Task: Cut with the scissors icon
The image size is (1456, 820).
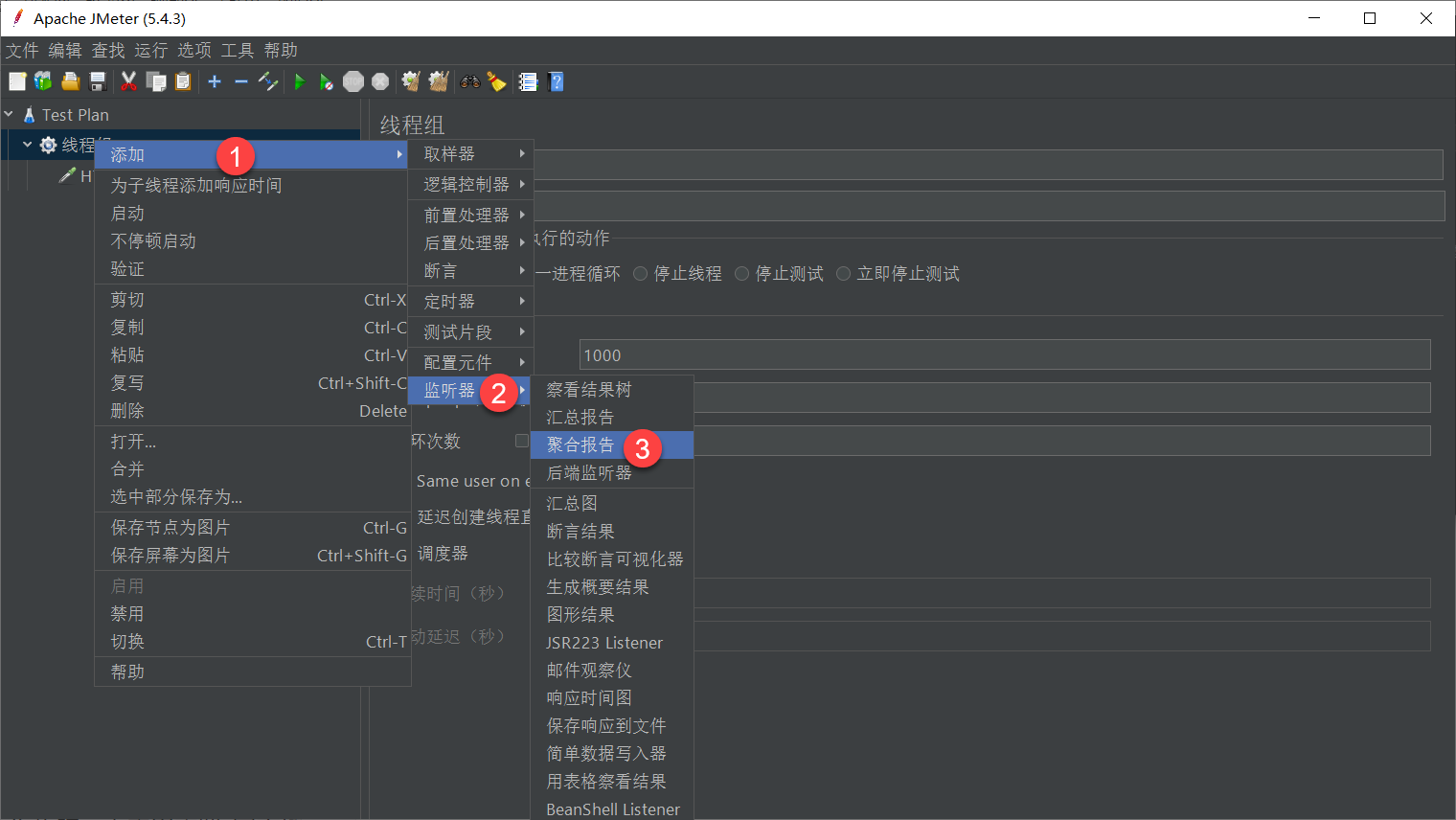Action: [128, 81]
